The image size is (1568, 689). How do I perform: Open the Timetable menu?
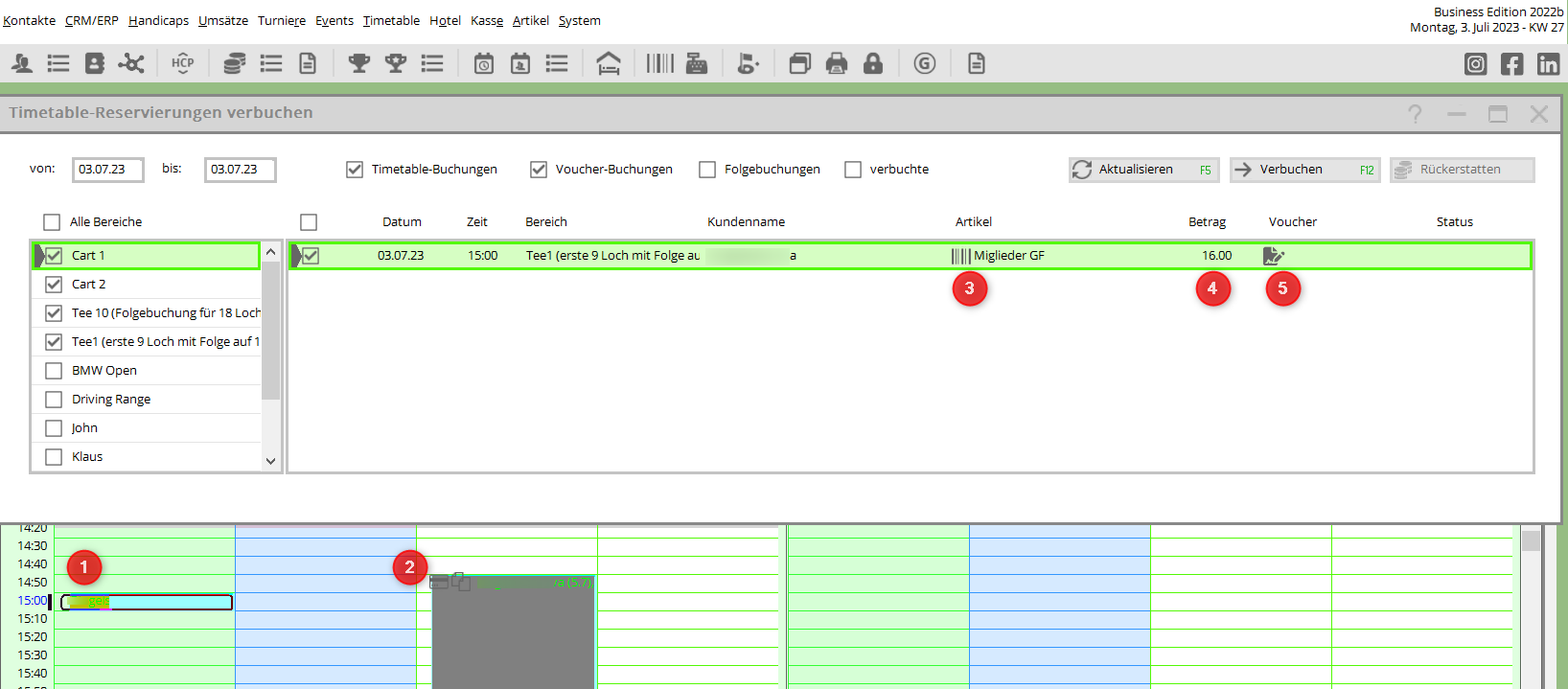click(x=391, y=20)
